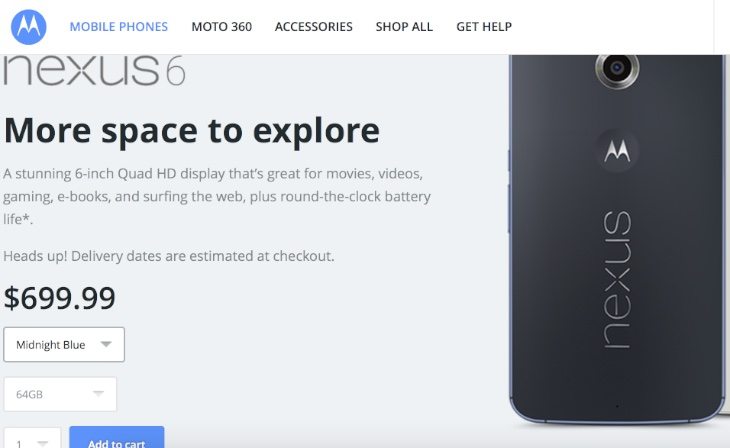
Task: Open the quantity selector showing 1
Action: pos(32,438)
